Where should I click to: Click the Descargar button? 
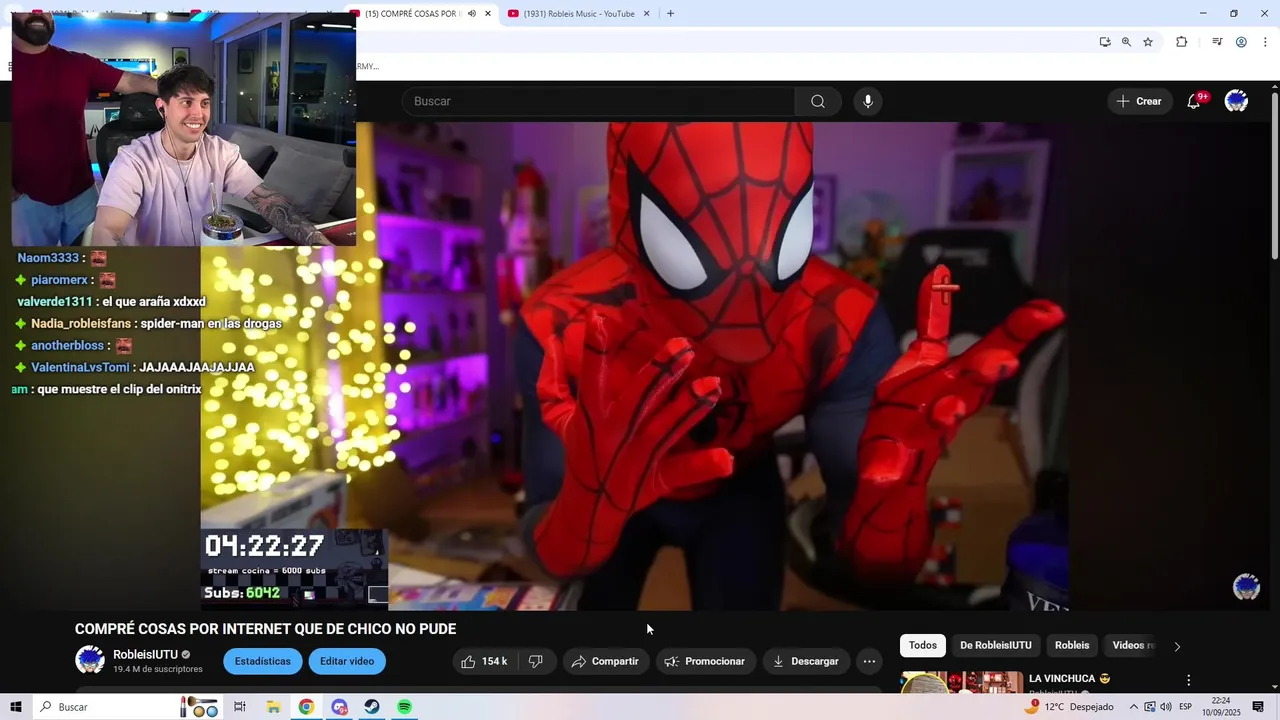806,661
